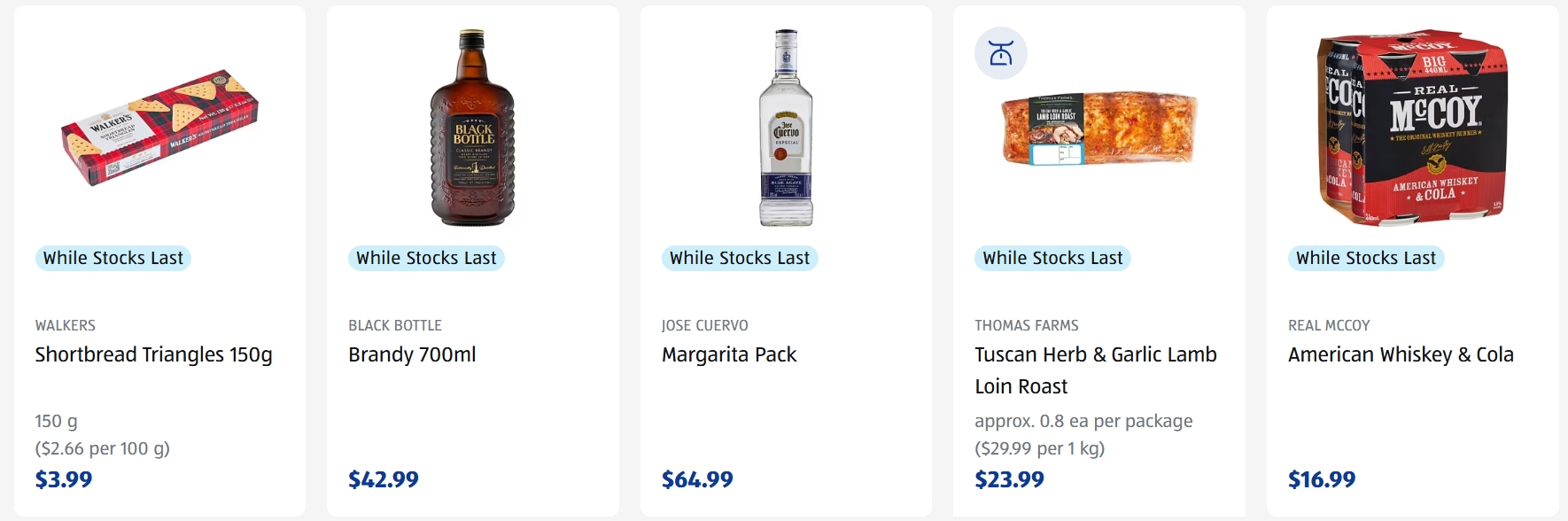Image resolution: width=1568 pixels, height=521 pixels.
Task: Click the $42.99 brandy price
Action: (384, 479)
